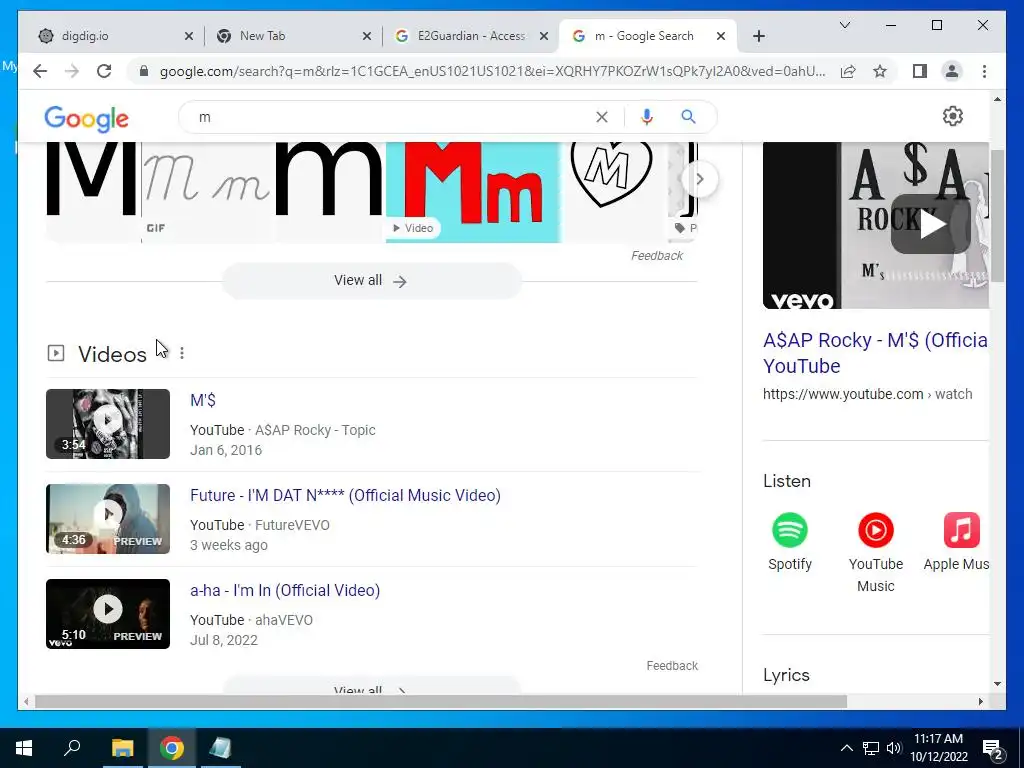
Task: Click View all images button
Action: 372,281
